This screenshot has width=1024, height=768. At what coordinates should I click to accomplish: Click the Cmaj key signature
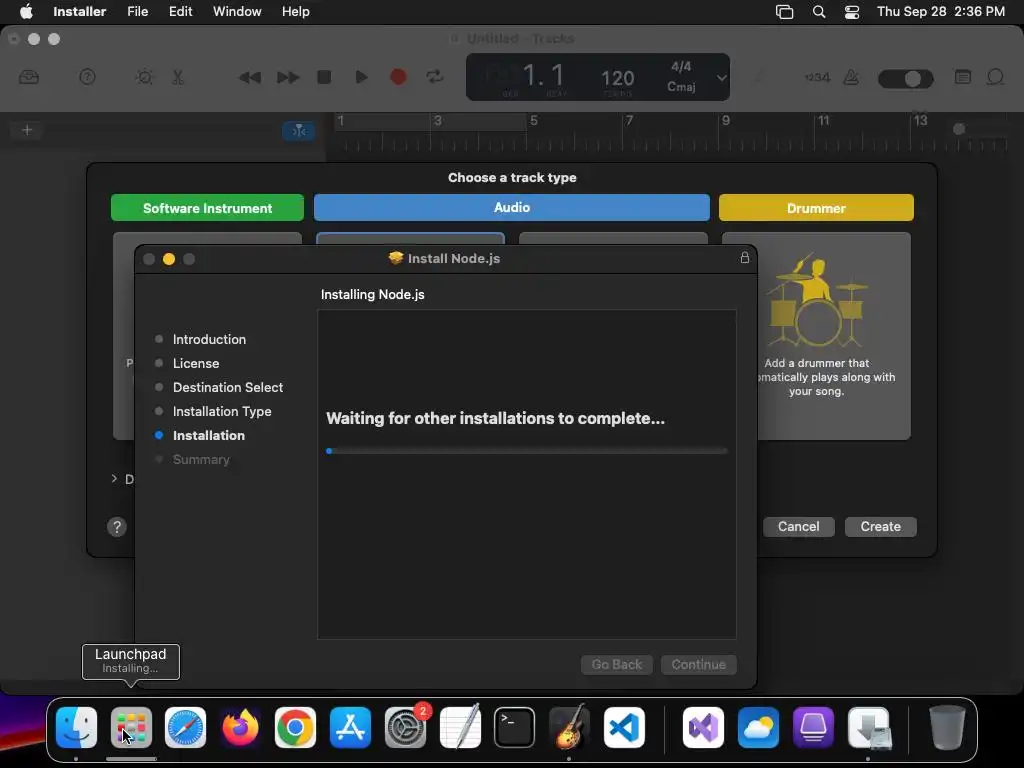point(681,87)
